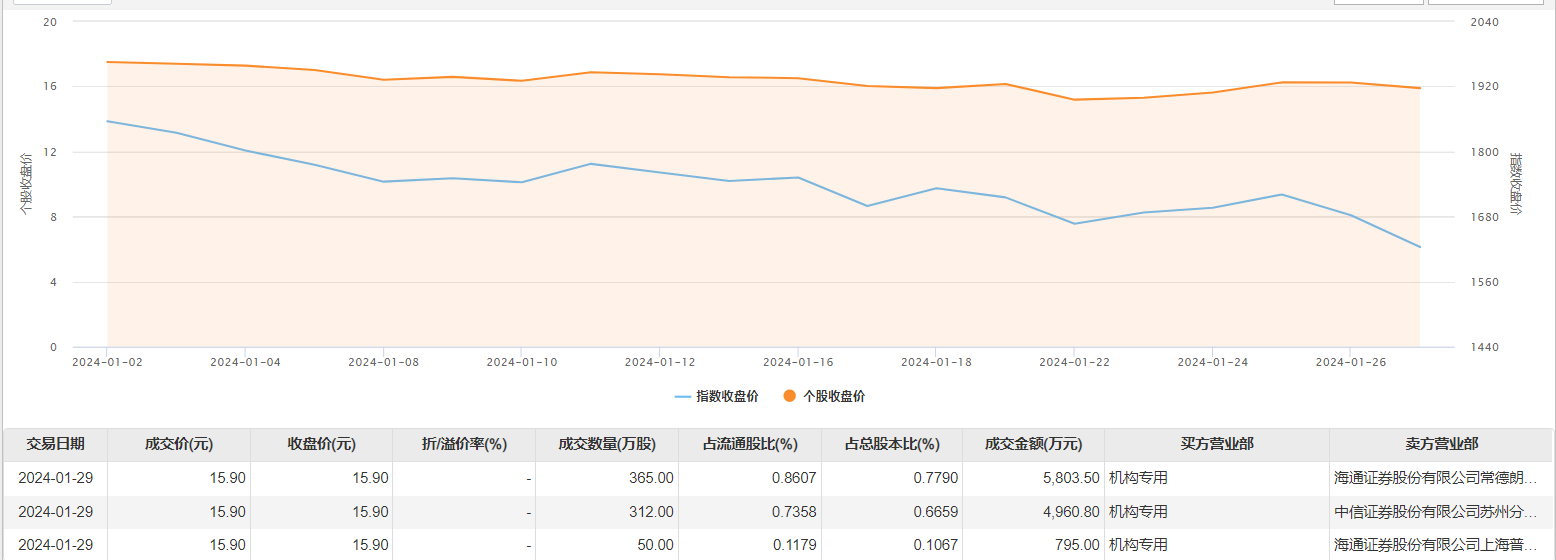Open seller 海通证券股份有限公司常德朗… entry
1556x560 pixels.
(x=1438, y=478)
